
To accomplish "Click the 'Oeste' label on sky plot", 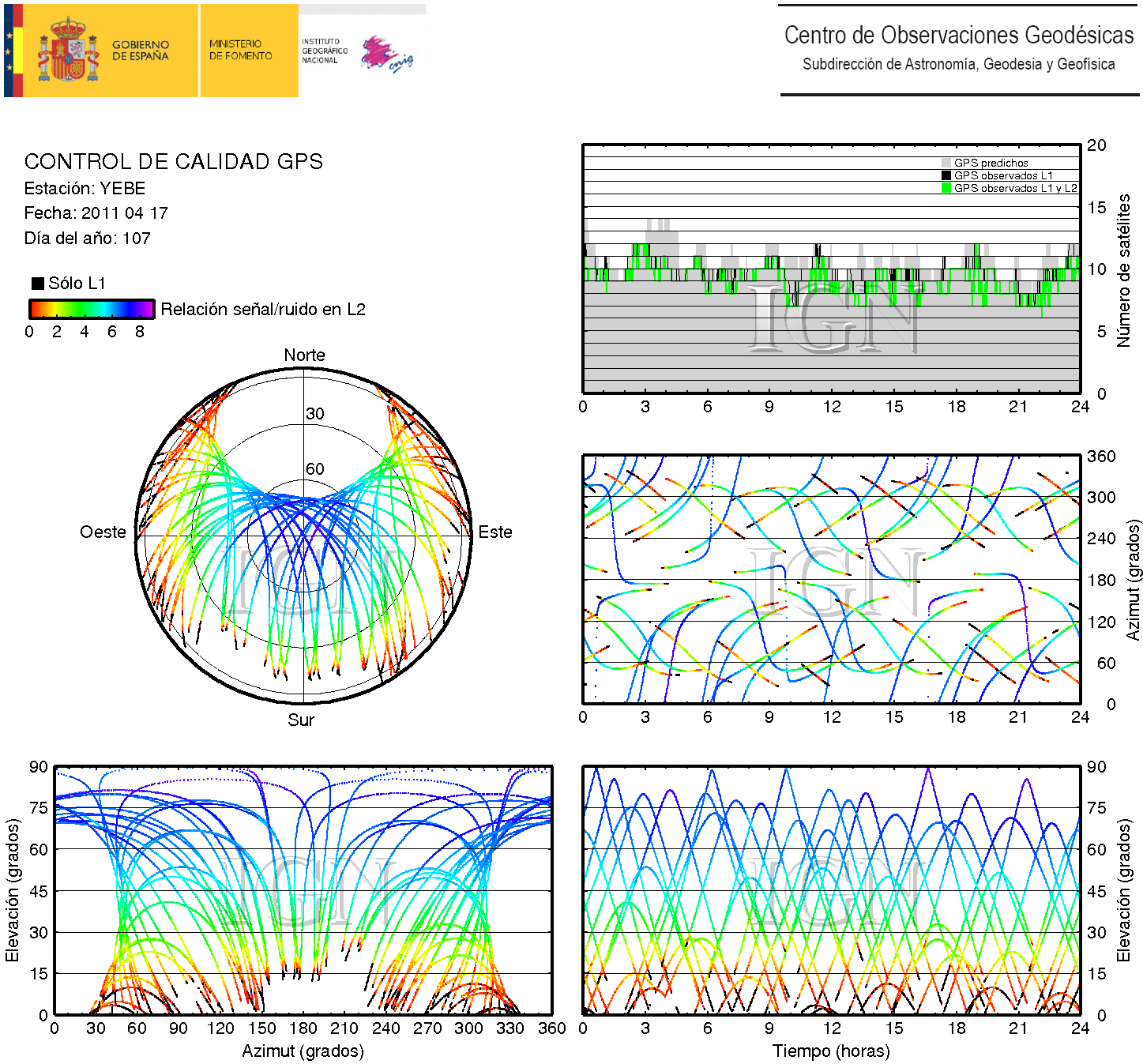I will click(x=103, y=532).
